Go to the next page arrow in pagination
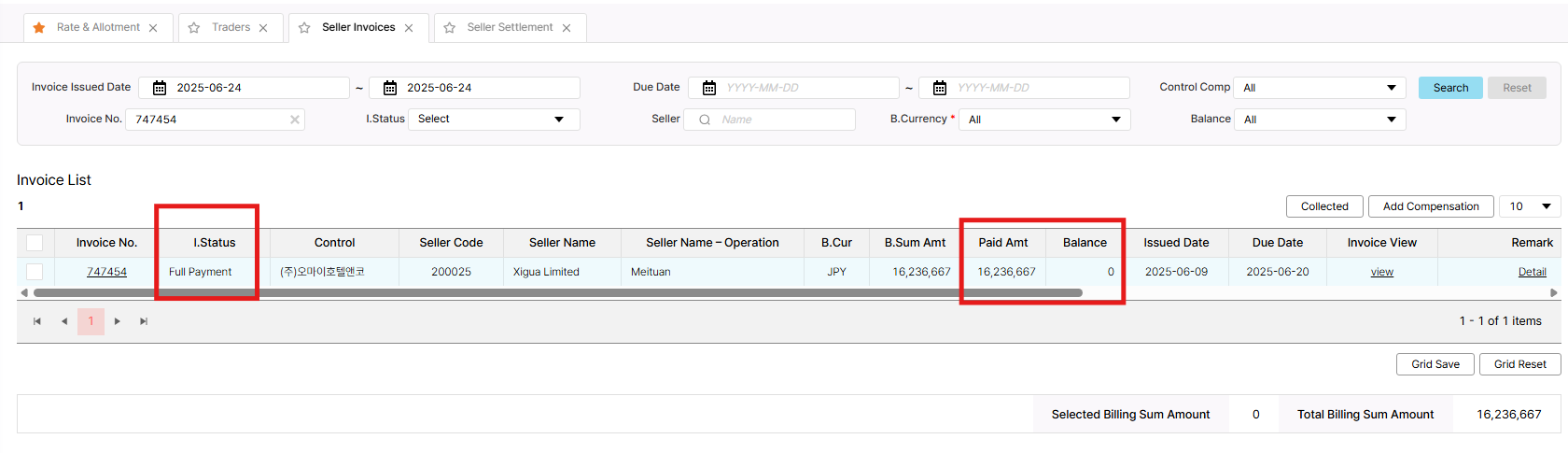1568x453 pixels. click(118, 321)
